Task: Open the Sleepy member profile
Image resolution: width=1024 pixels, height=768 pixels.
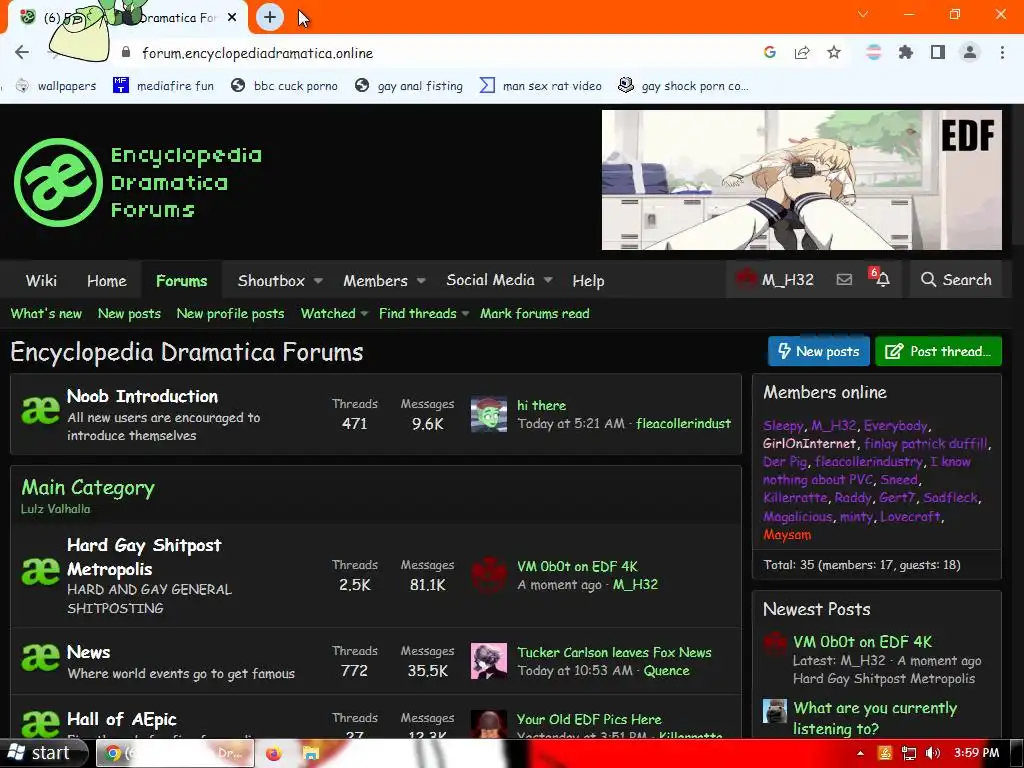Action: 783,426
